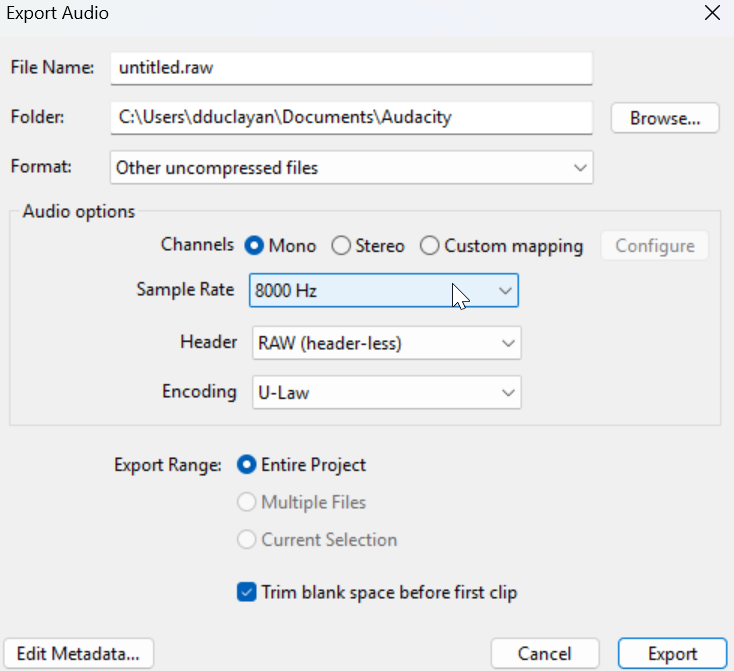Click the greyed-out Configure button
The width and height of the screenshot is (734, 671).
tap(654, 246)
